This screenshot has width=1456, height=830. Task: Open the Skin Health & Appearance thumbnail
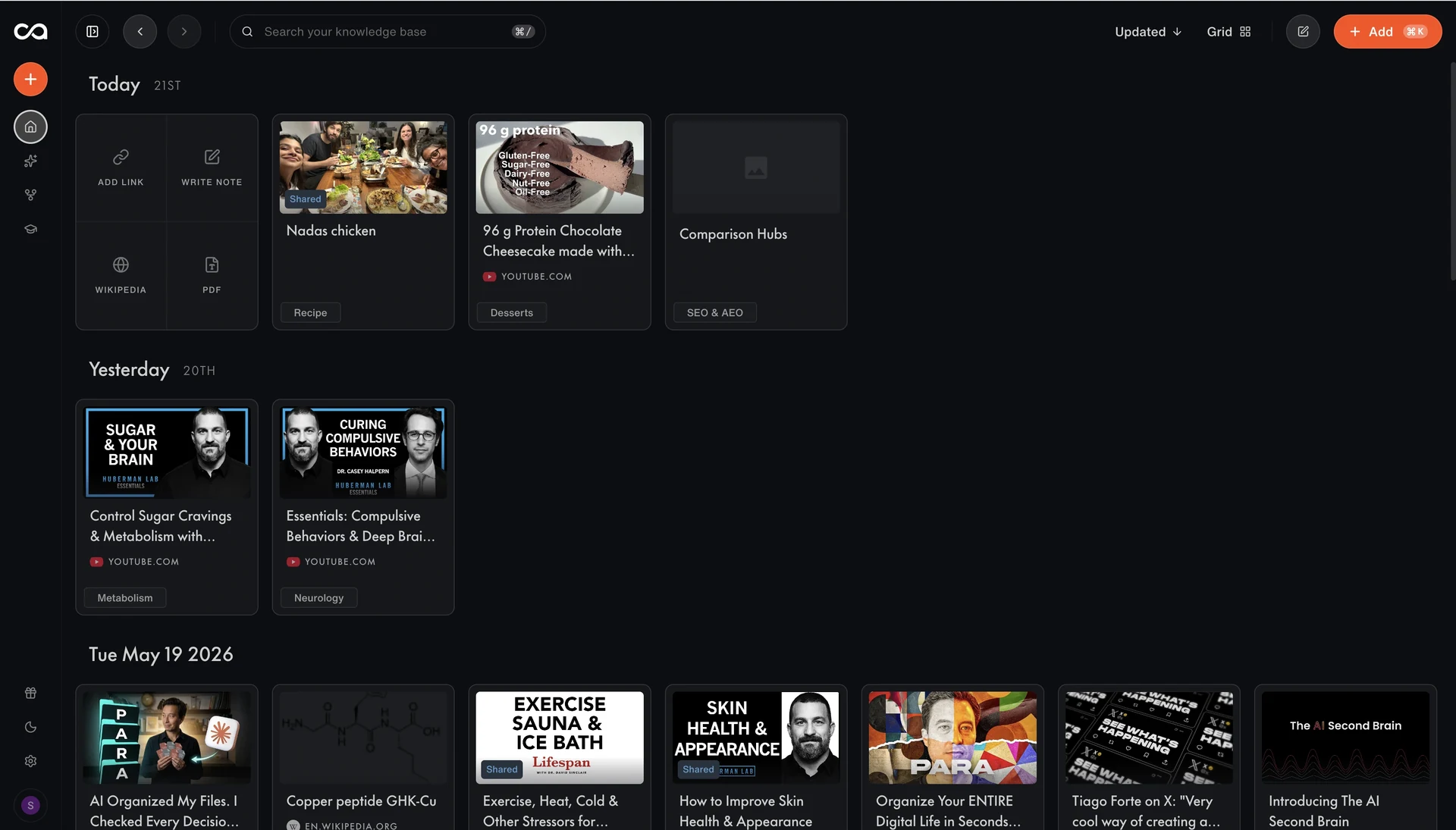point(756,738)
